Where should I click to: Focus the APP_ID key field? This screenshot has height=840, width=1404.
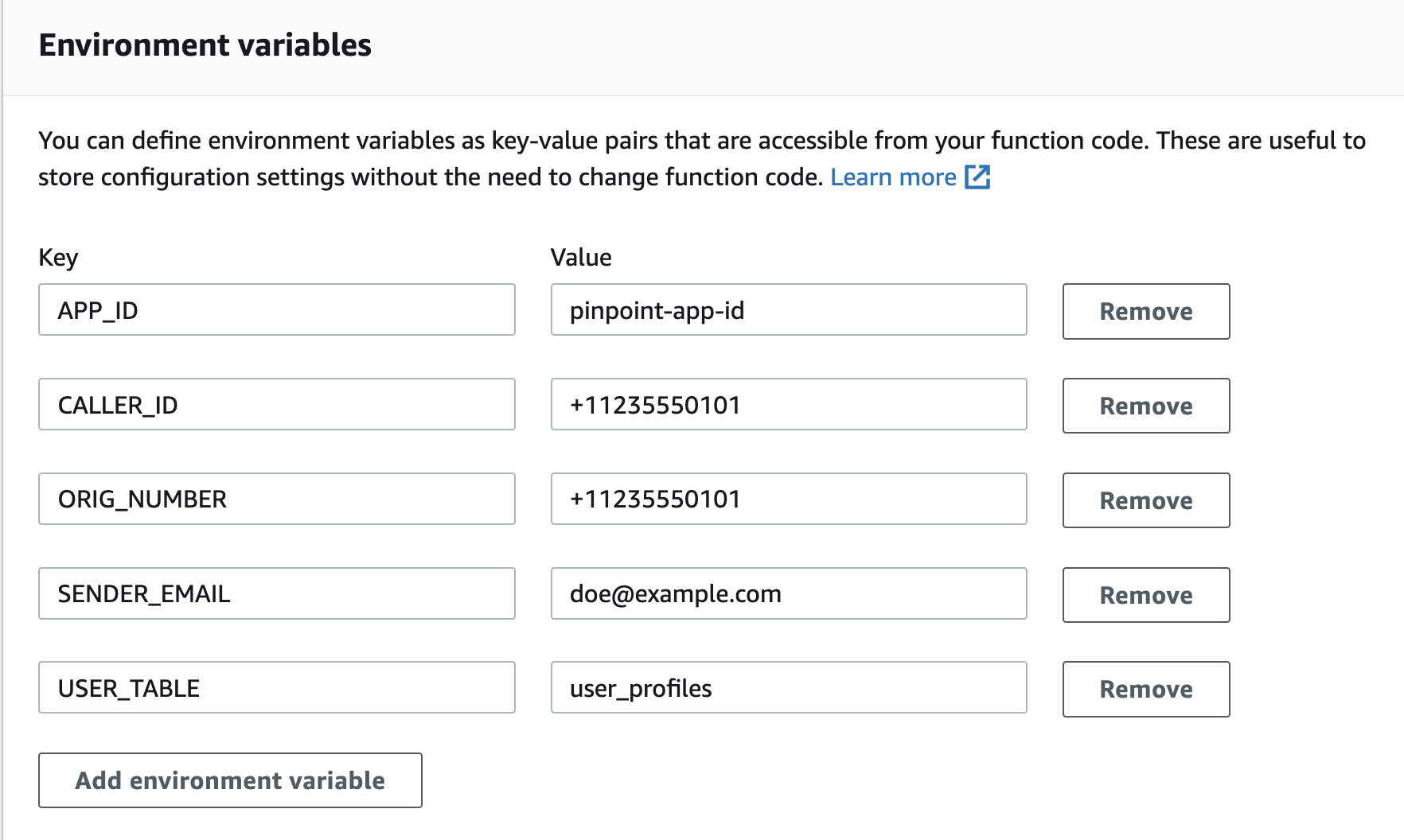tap(276, 310)
